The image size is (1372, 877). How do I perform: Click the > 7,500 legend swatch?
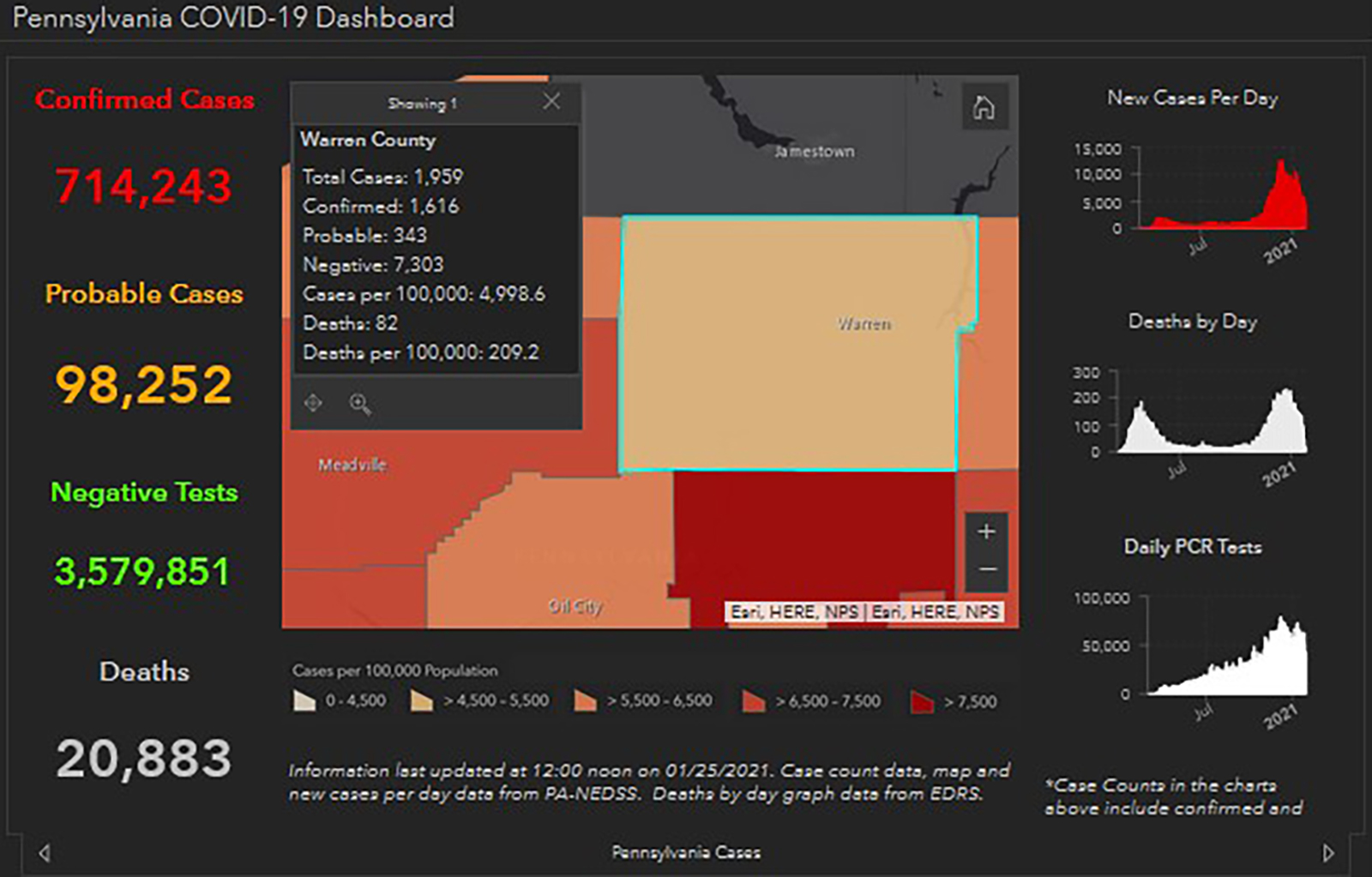923,701
